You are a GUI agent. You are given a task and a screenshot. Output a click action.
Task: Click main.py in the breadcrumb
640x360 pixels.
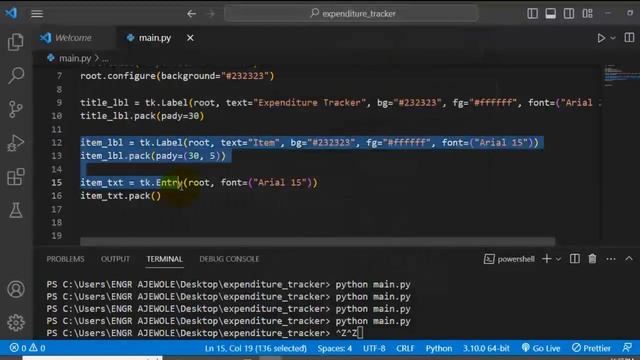point(75,58)
